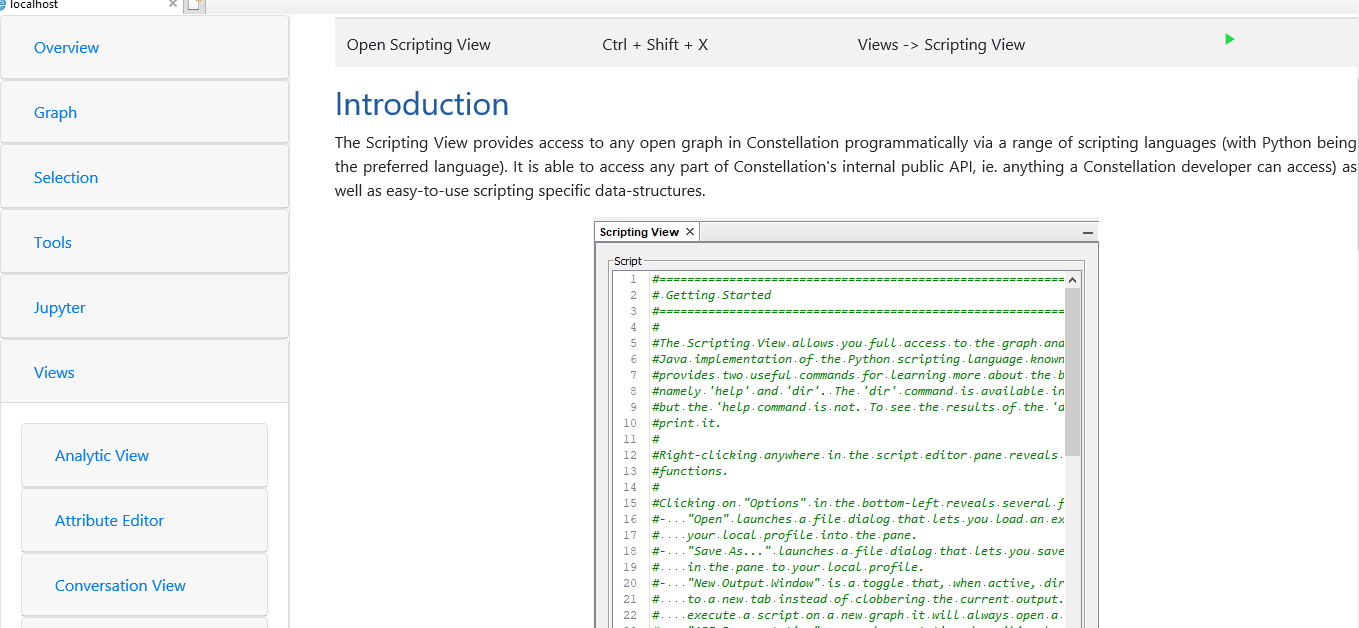Open the Analytic View docs

point(101,455)
